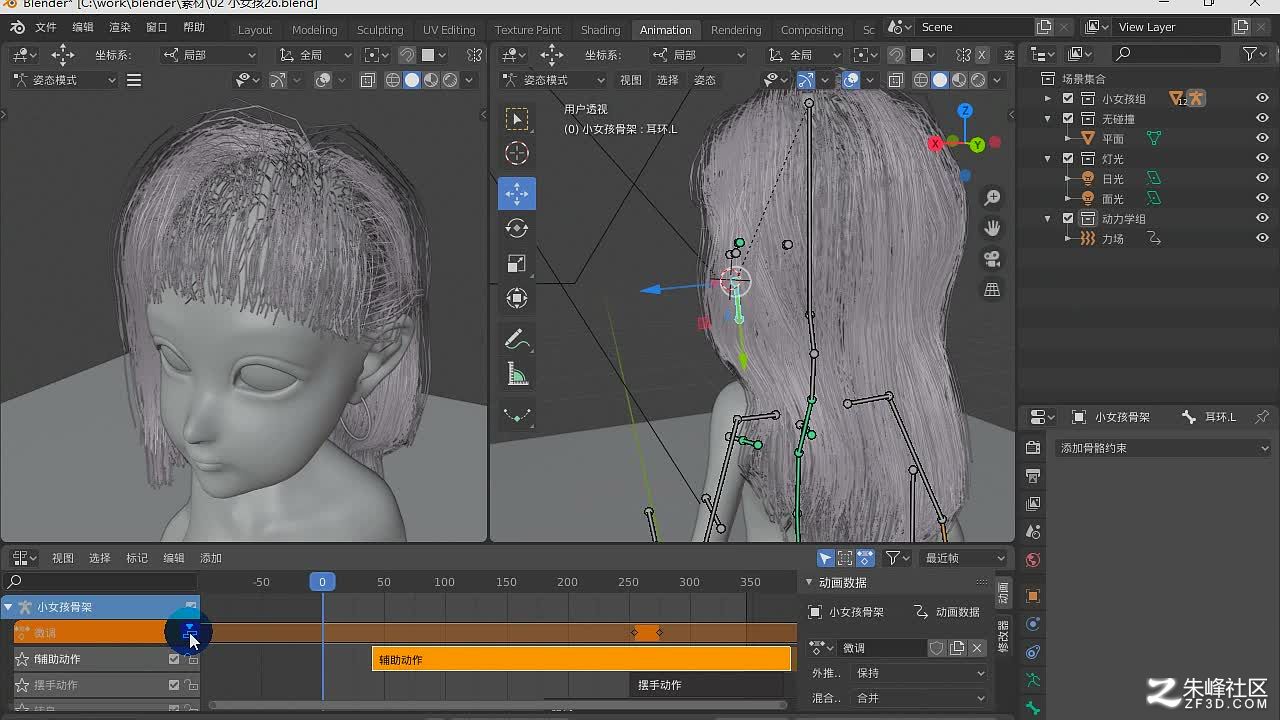
Task: Select the Breakdowner pose tool
Action: coord(517,415)
